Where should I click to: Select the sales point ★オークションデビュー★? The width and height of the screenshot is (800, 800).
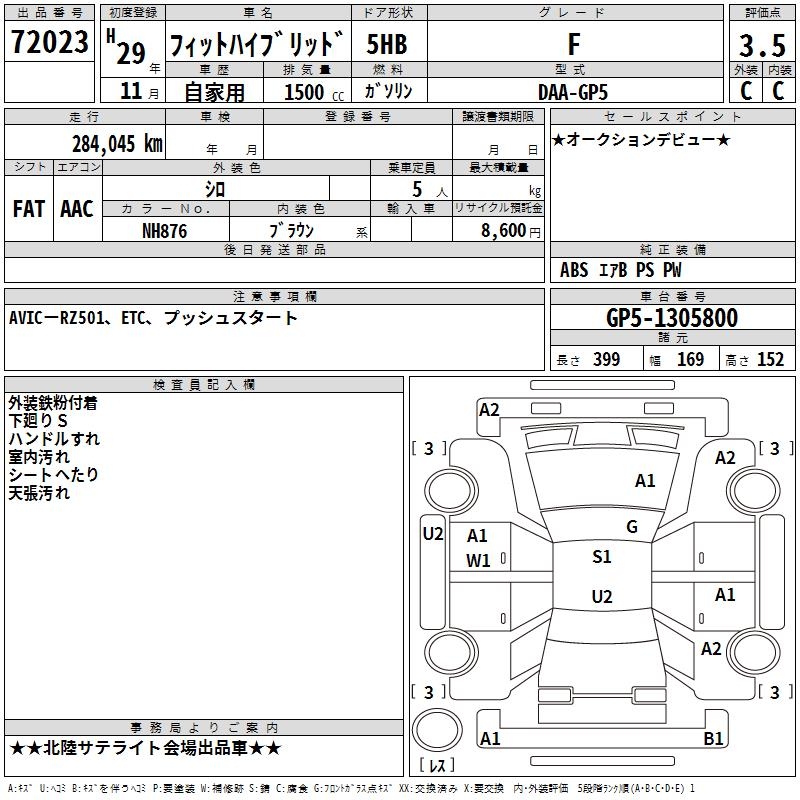(x=641, y=139)
